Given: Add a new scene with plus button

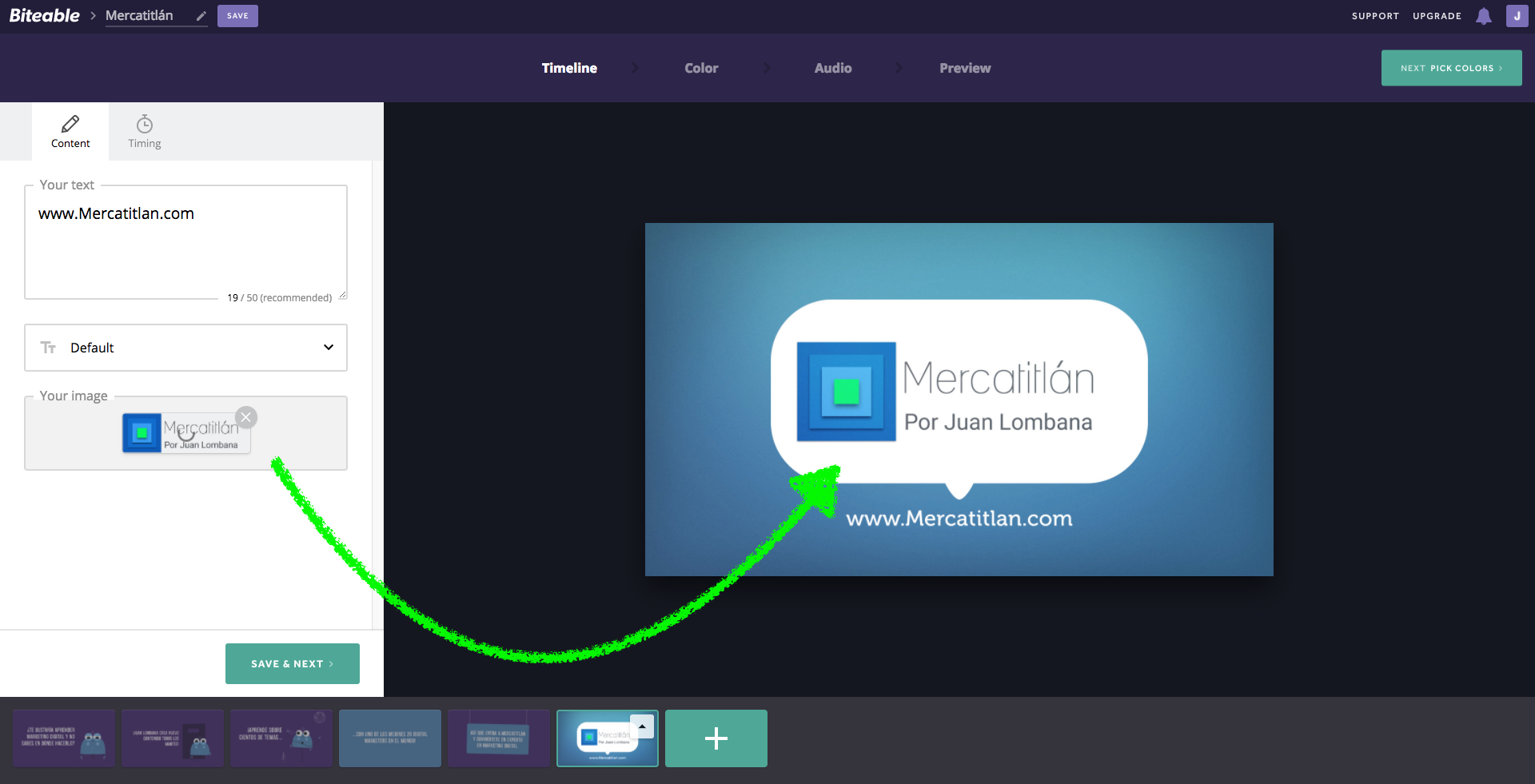Looking at the screenshot, I should [716, 738].
